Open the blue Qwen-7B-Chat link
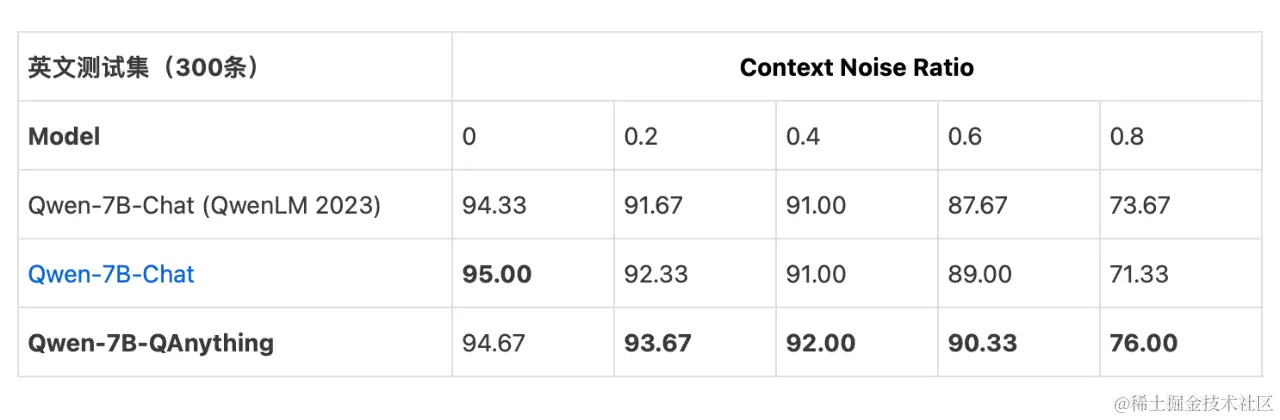 (x=111, y=274)
